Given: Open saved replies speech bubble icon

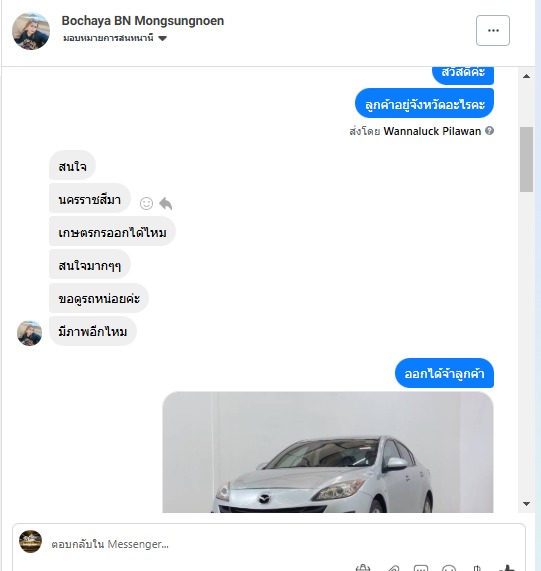Looking at the screenshot, I should [421, 568].
